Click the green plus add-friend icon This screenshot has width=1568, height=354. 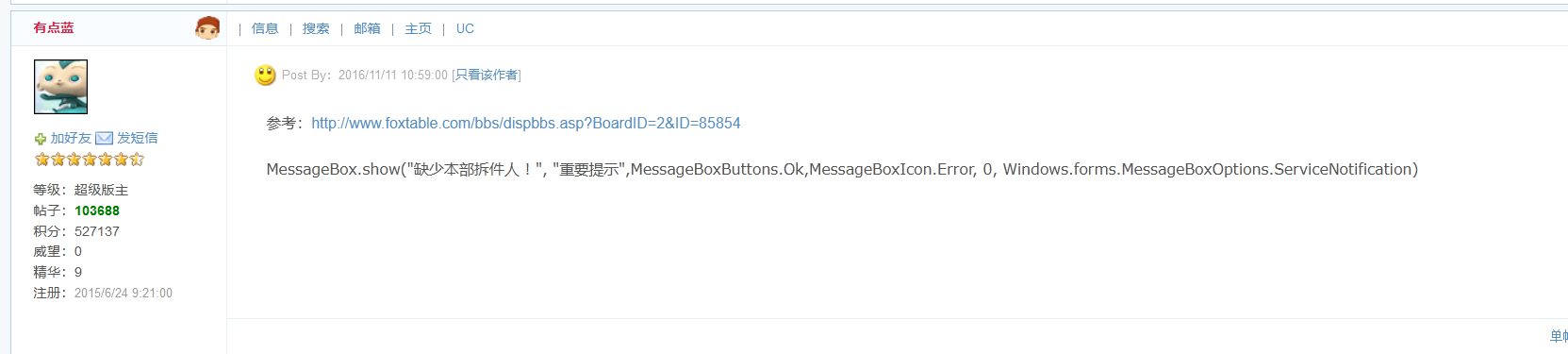(x=41, y=139)
